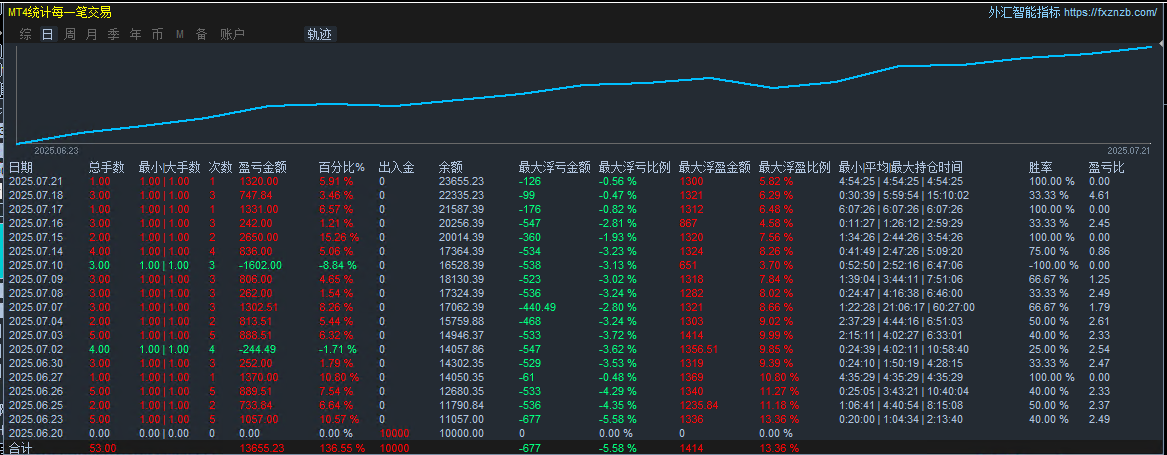This screenshot has height=455, width=1167.
Task: Open the 周 weekly statistics tab
Action: [x=70, y=34]
